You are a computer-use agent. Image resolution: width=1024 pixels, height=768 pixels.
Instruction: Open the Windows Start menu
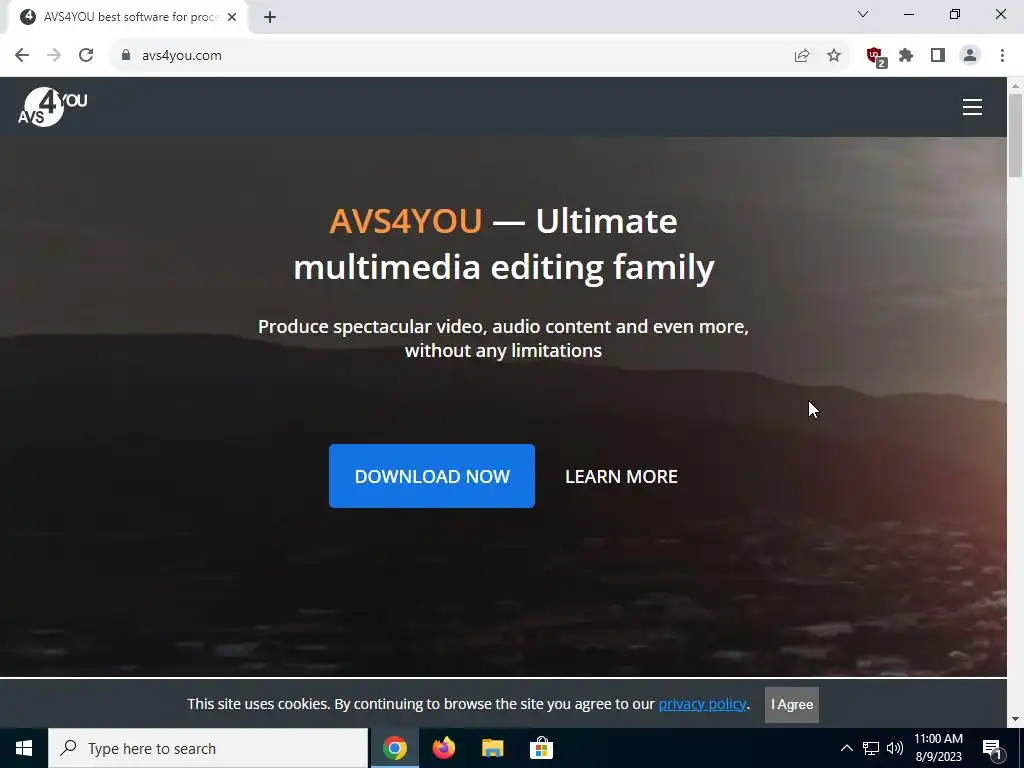click(24, 748)
